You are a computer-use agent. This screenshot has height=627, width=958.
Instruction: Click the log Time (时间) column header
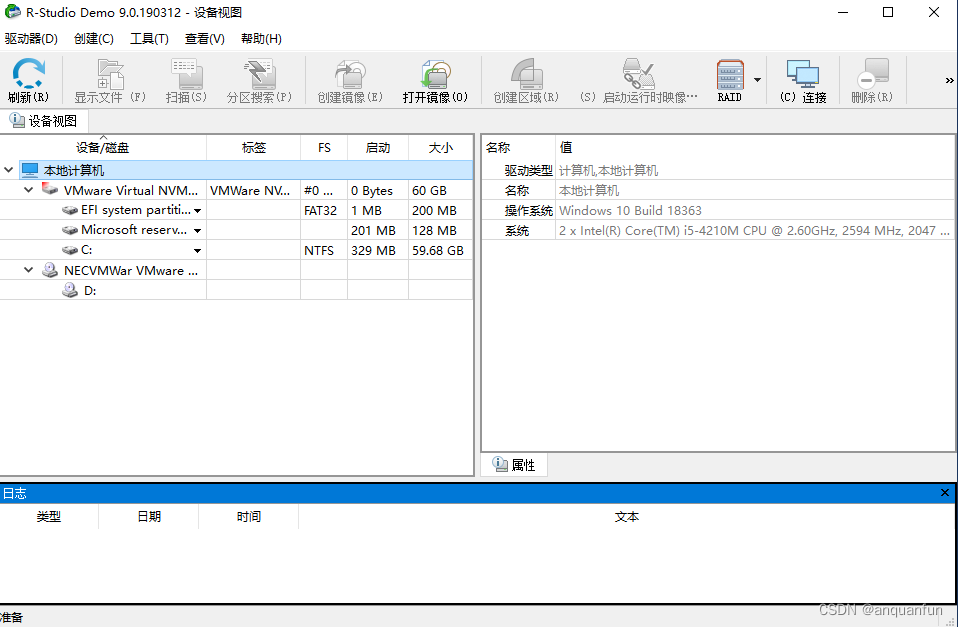coord(249,516)
